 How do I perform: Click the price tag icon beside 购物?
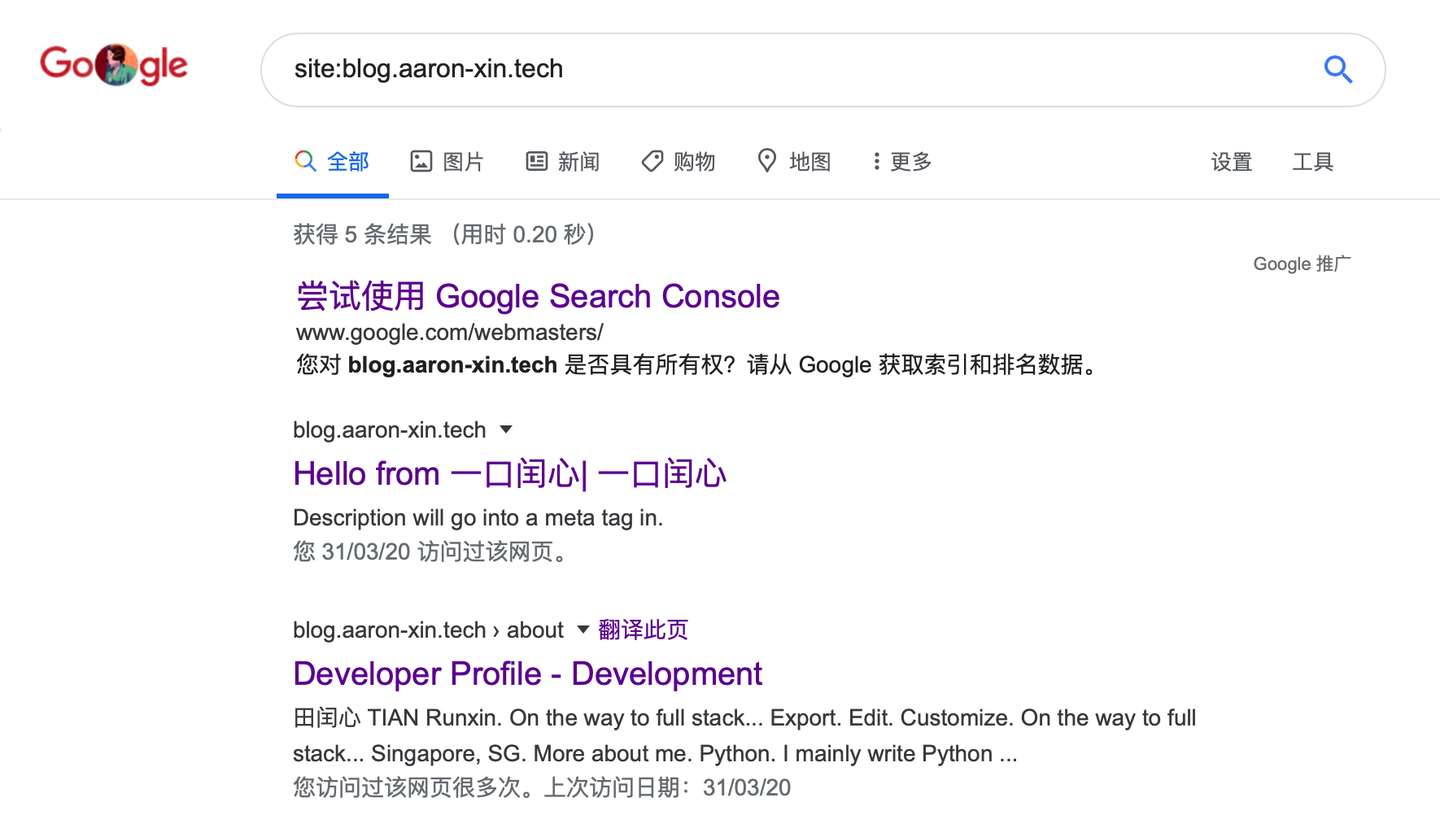[x=652, y=161]
